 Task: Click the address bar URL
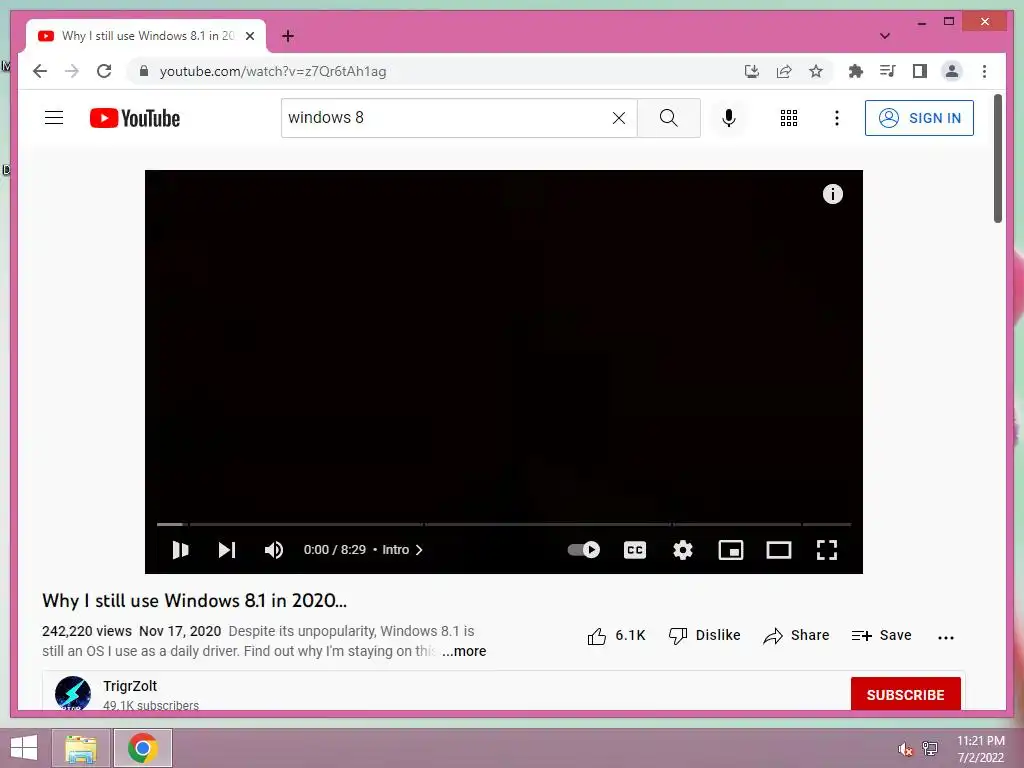(273, 71)
